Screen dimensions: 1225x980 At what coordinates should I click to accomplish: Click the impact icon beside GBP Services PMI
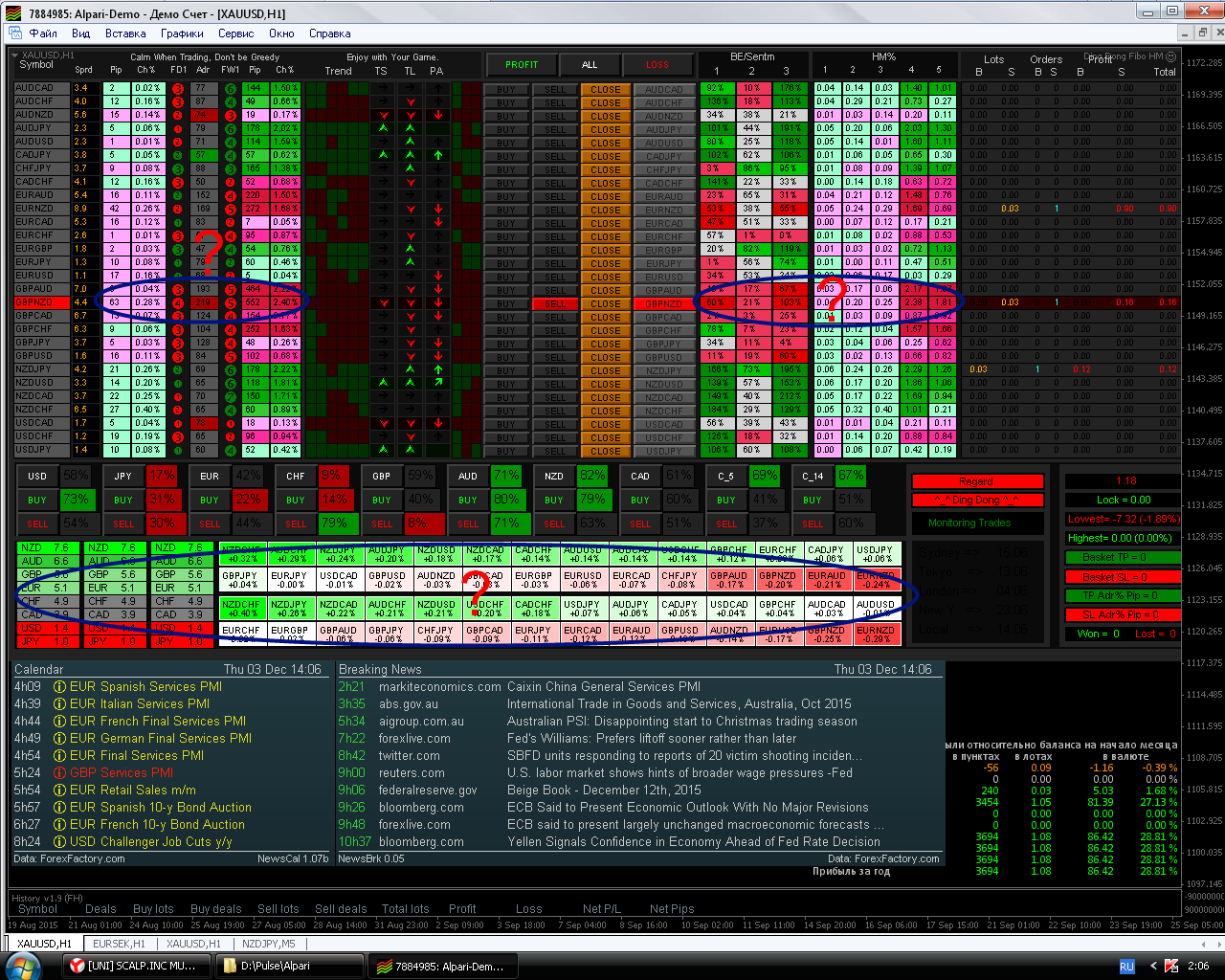(x=59, y=772)
